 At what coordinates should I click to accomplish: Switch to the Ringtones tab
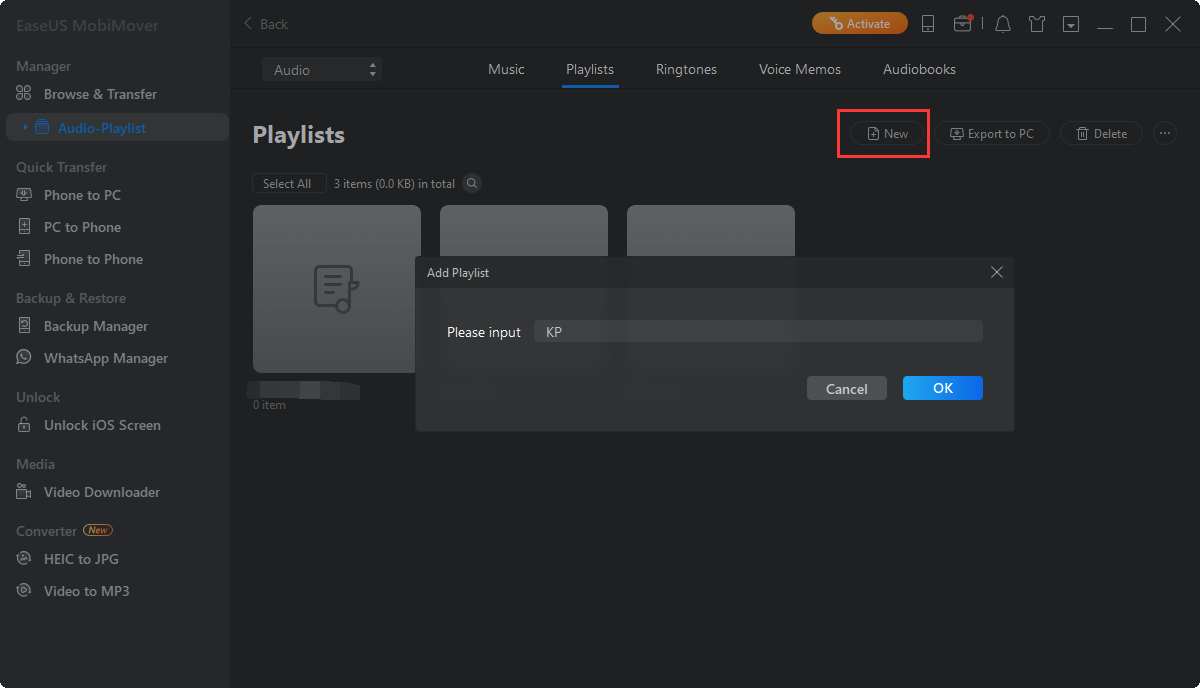click(686, 70)
